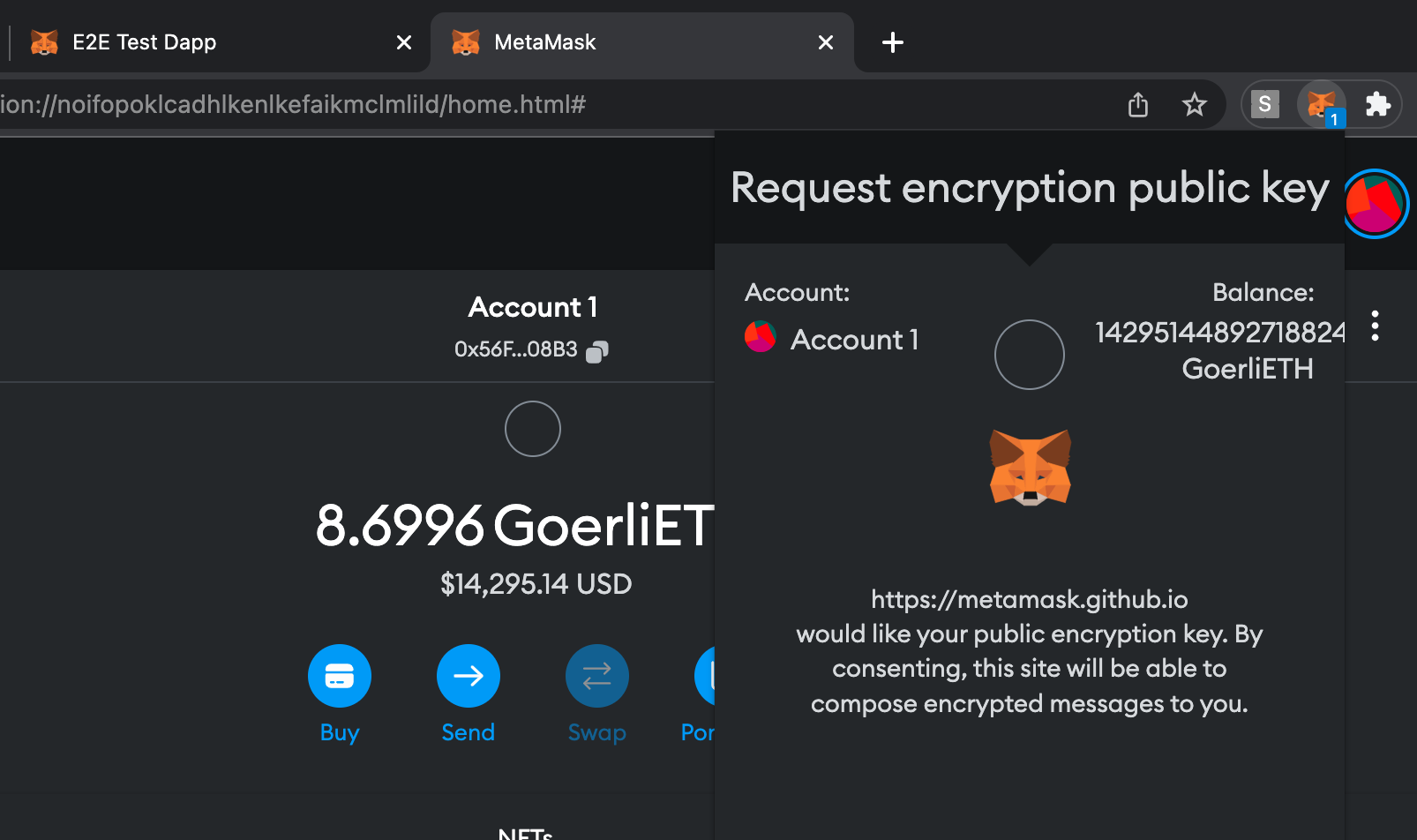Open the MetaMask extension icon with badge
Image resolution: width=1417 pixels, height=840 pixels.
click(x=1321, y=104)
